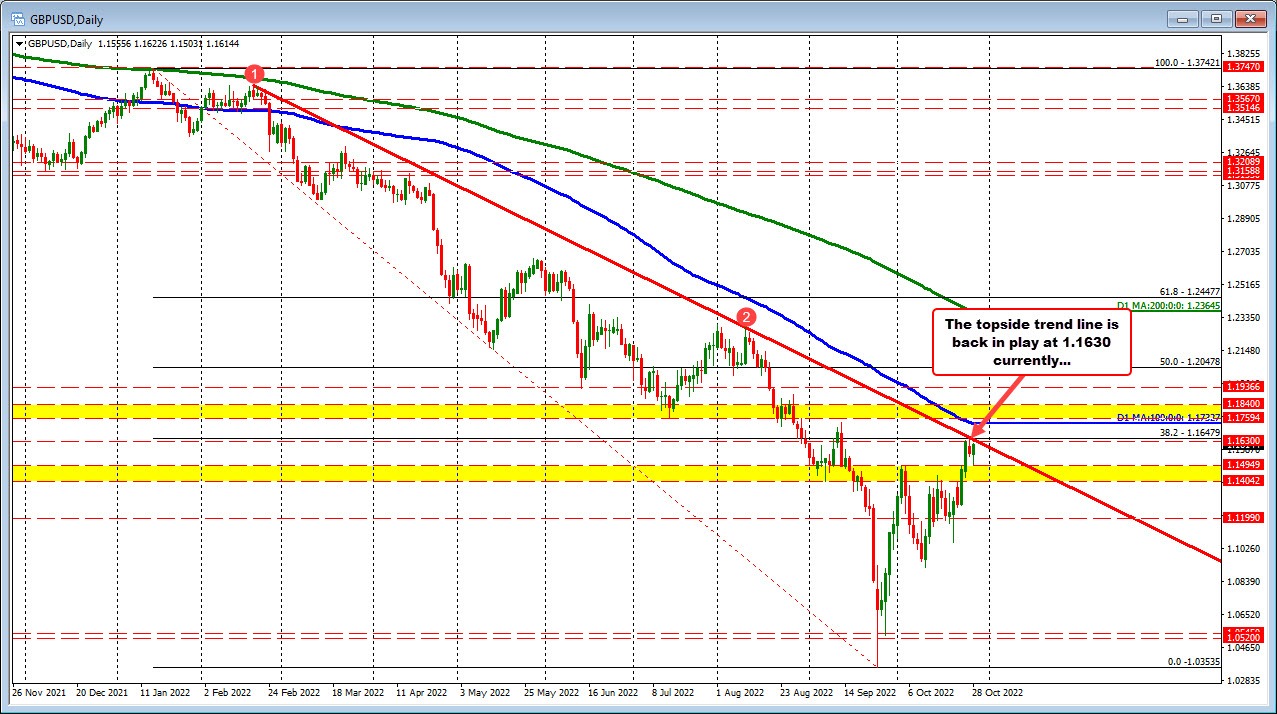Select the 'topside trend line' annotation box
1277x714 pixels.
tap(1030, 341)
